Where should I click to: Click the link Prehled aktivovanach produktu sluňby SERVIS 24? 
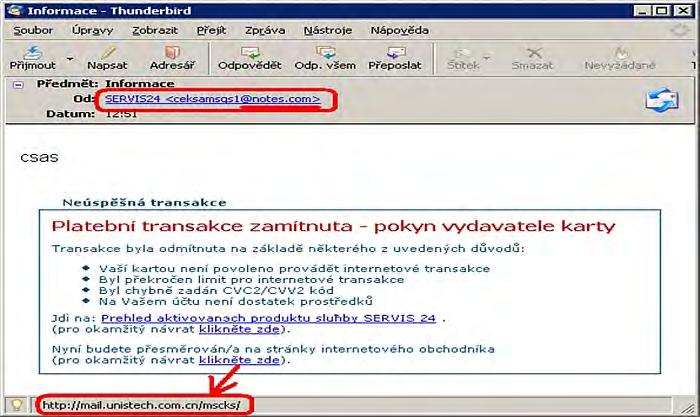268,318
